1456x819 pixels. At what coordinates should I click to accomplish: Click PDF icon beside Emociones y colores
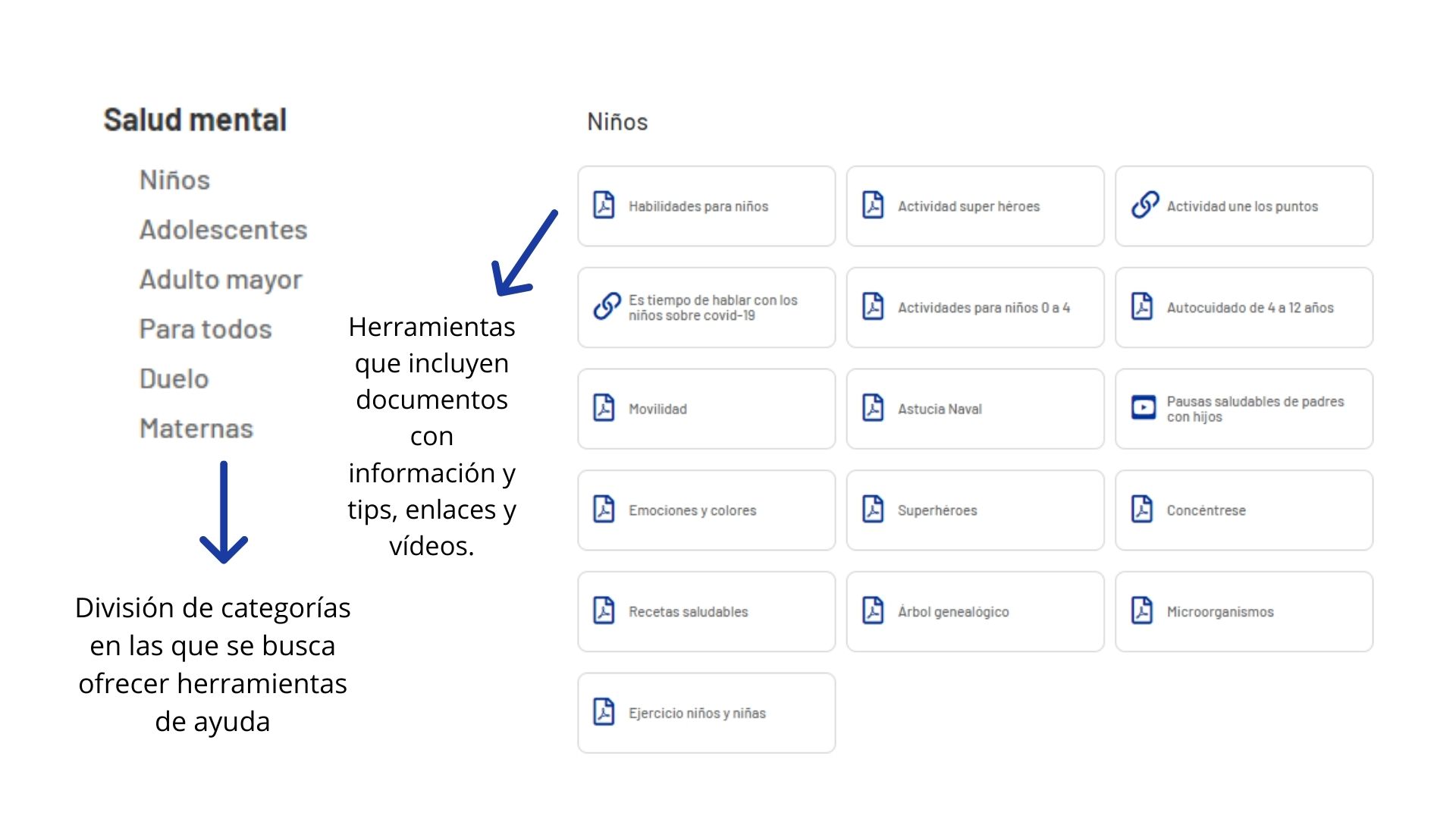(x=604, y=510)
